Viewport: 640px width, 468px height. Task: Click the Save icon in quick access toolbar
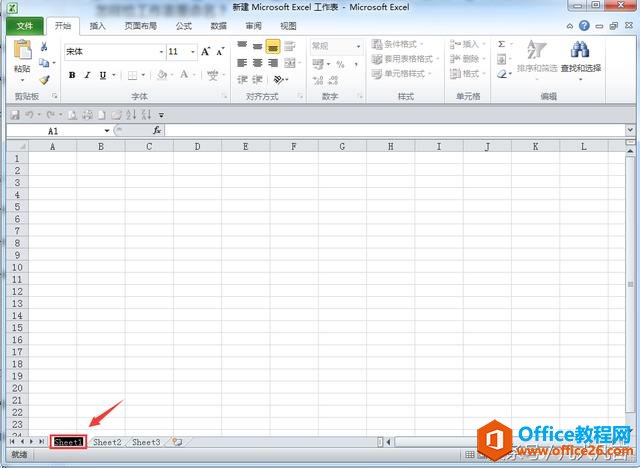tap(16, 115)
